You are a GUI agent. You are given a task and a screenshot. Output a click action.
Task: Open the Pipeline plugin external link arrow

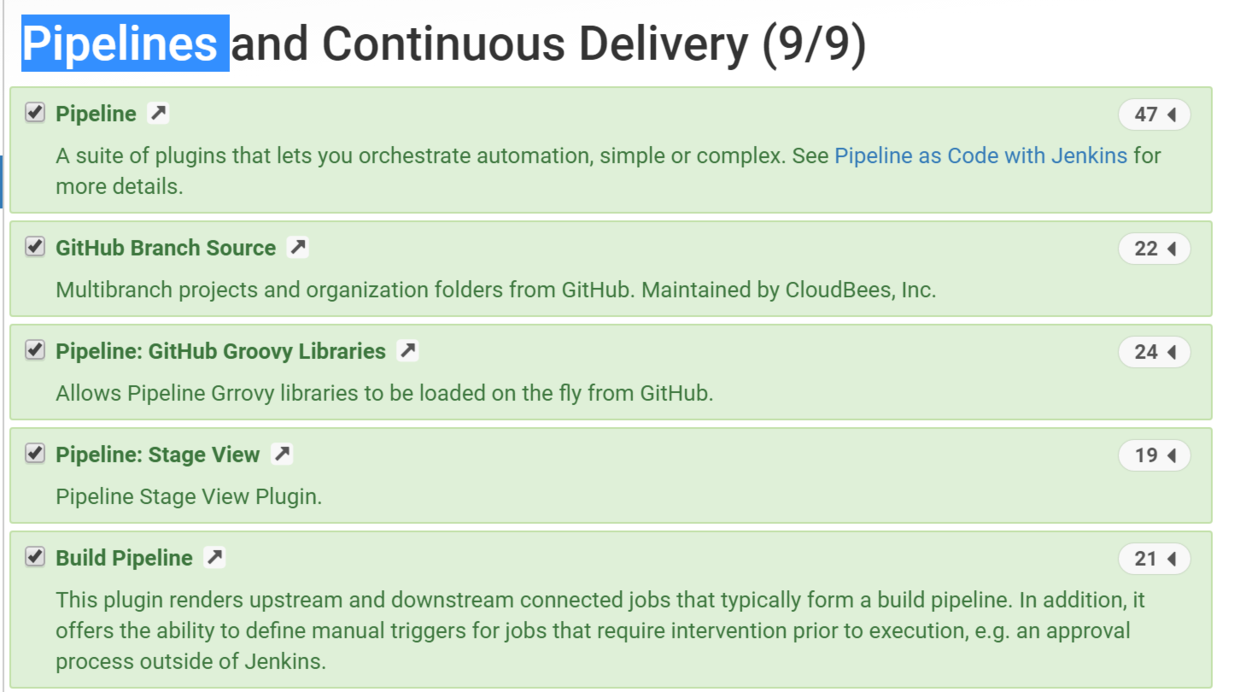(157, 113)
